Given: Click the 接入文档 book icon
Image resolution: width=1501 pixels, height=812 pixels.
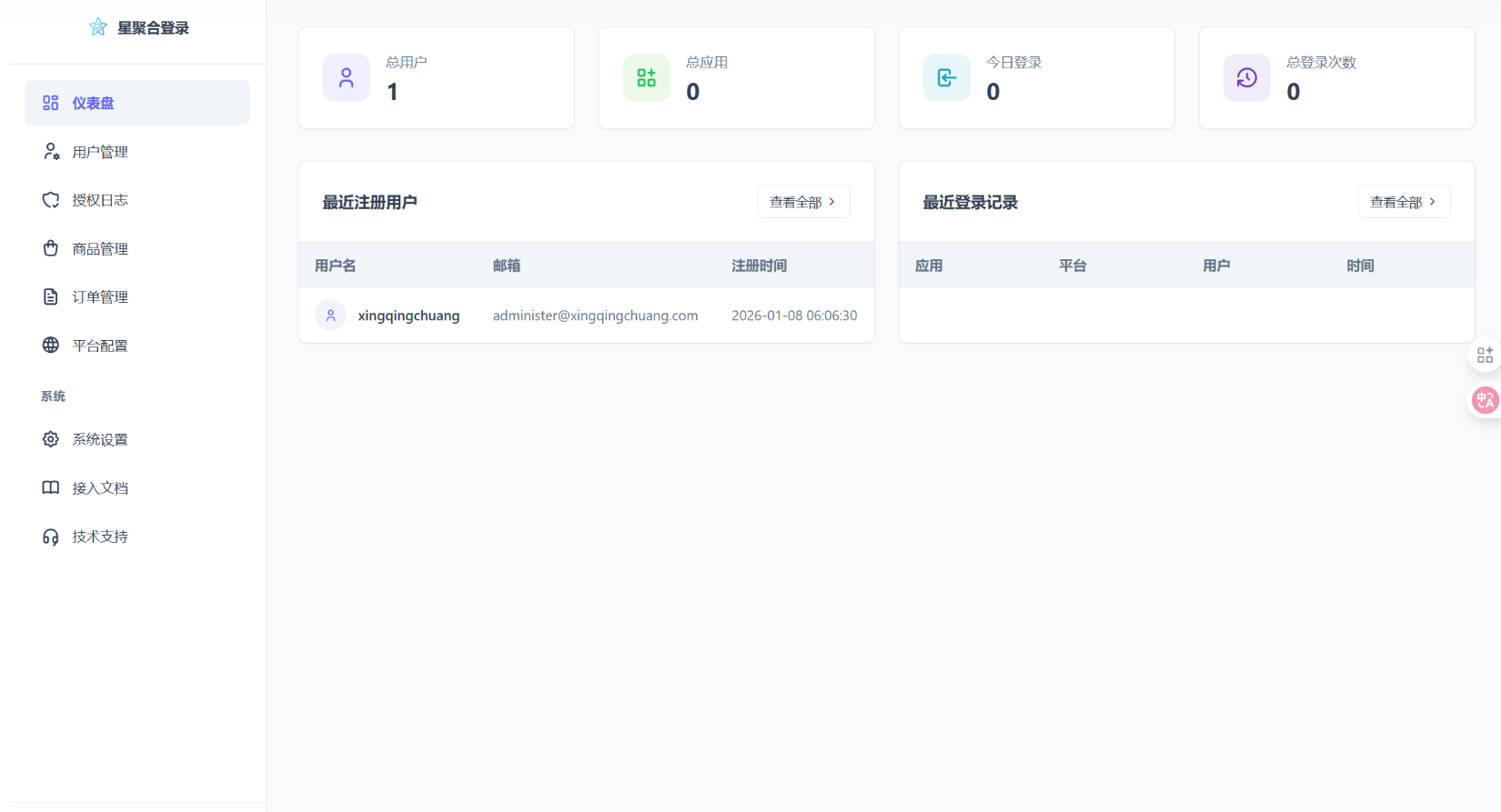Looking at the screenshot, I should click(51, 488).
